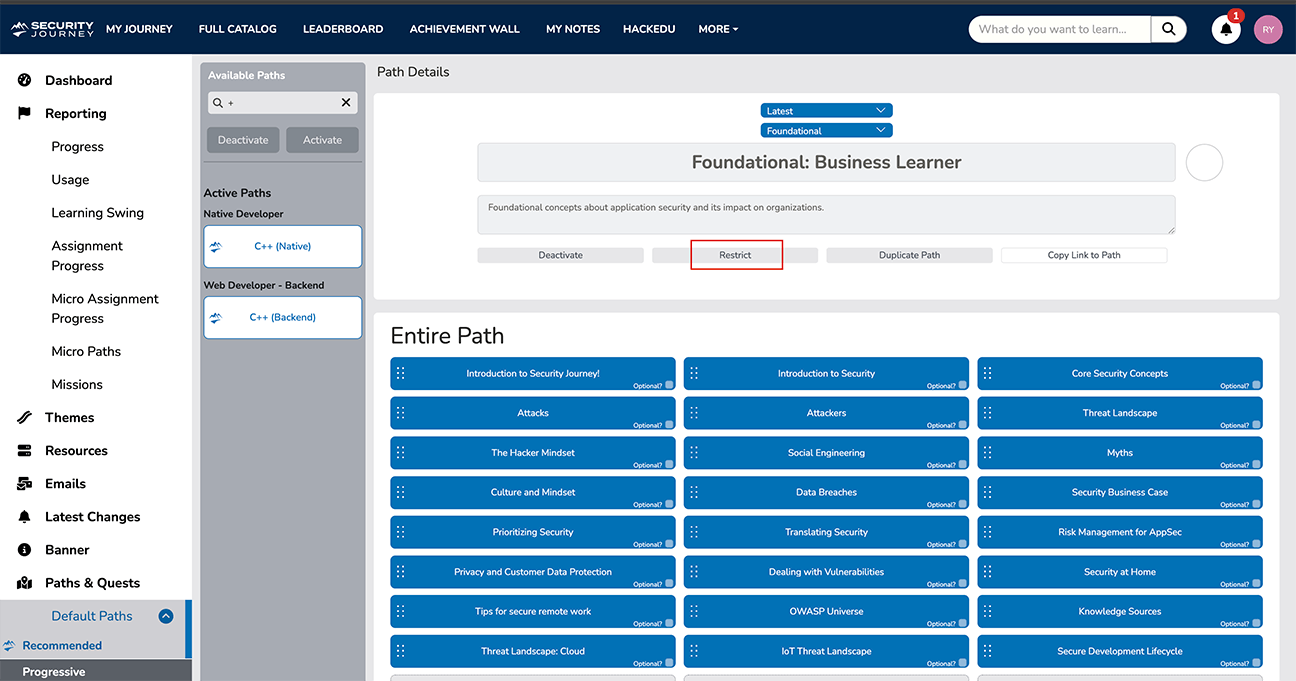Expand the MORE menu in top navigation
The height and width of the screenshot is (681, 1296).
(718, 29)
